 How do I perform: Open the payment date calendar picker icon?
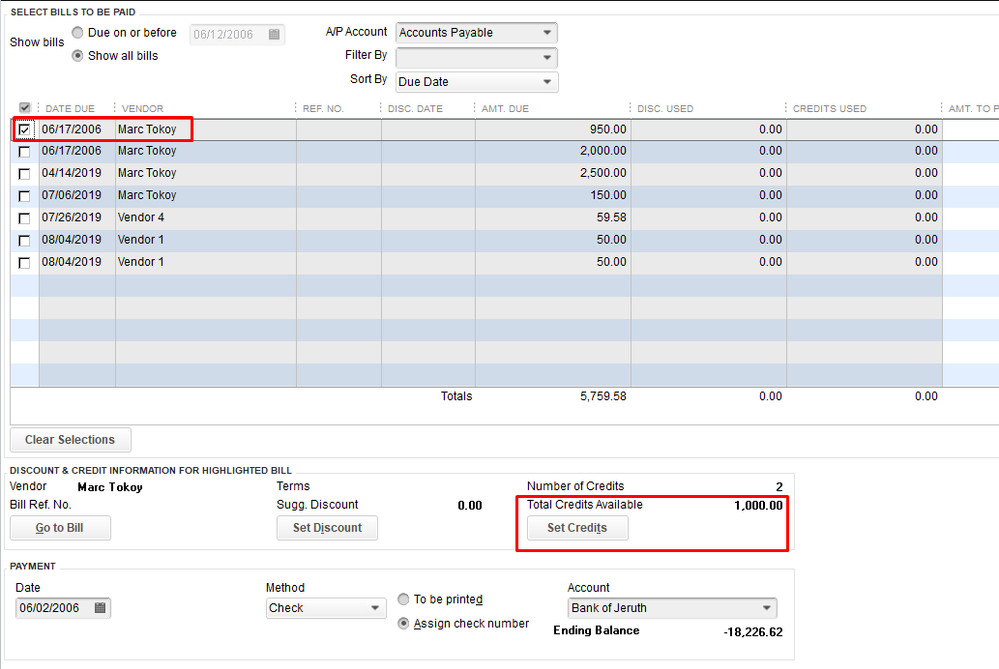[100, 608]
